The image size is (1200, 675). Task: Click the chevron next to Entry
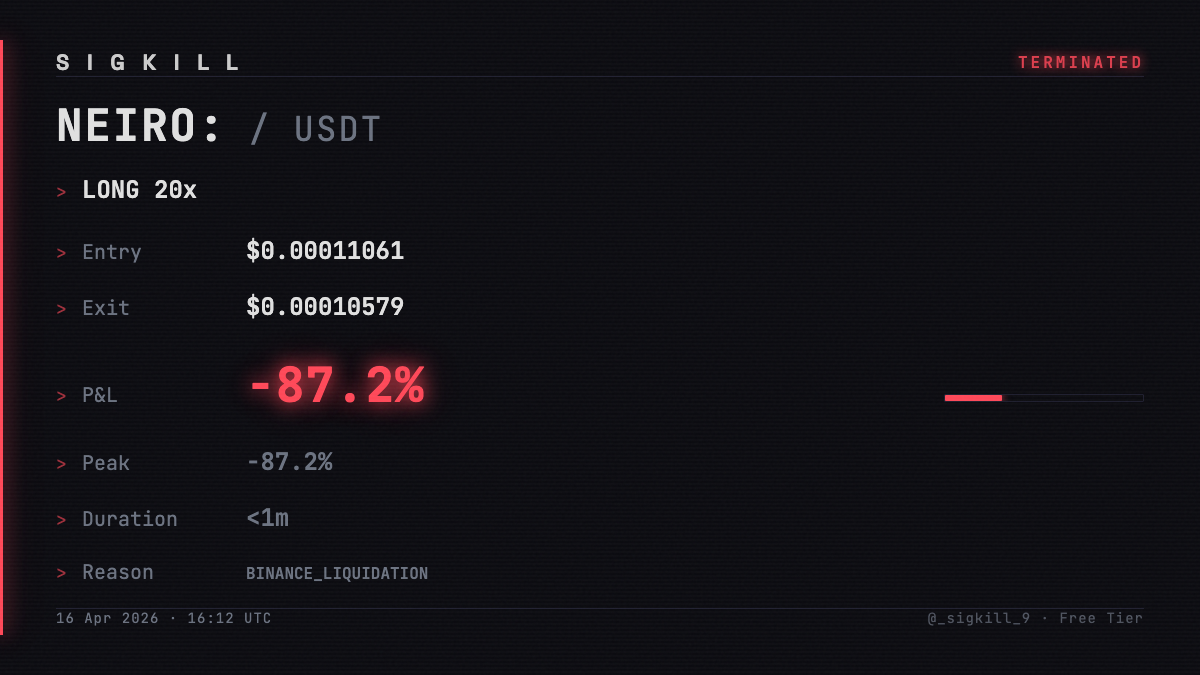(62, 253)
